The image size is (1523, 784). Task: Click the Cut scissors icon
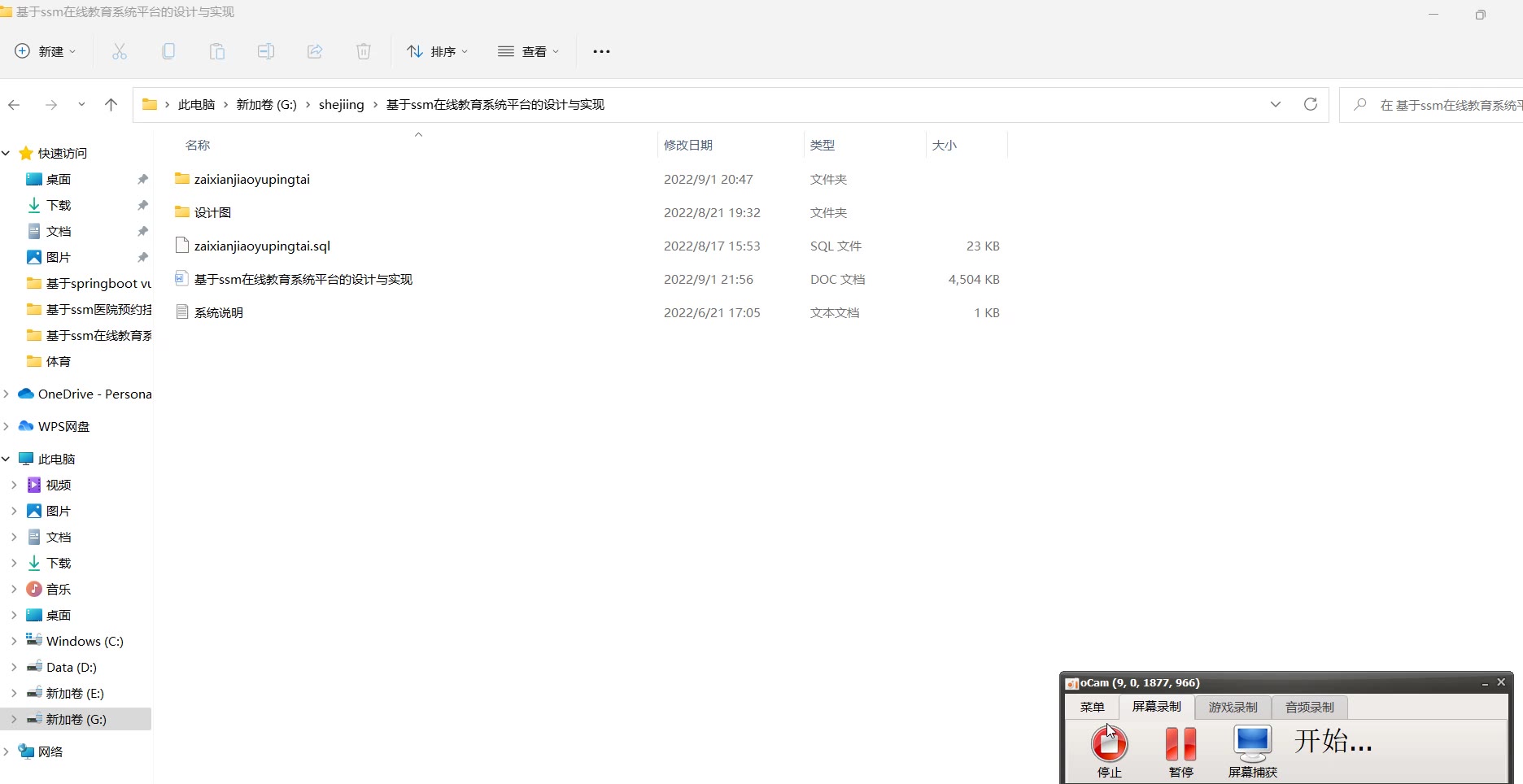click(x=120, y=51)
